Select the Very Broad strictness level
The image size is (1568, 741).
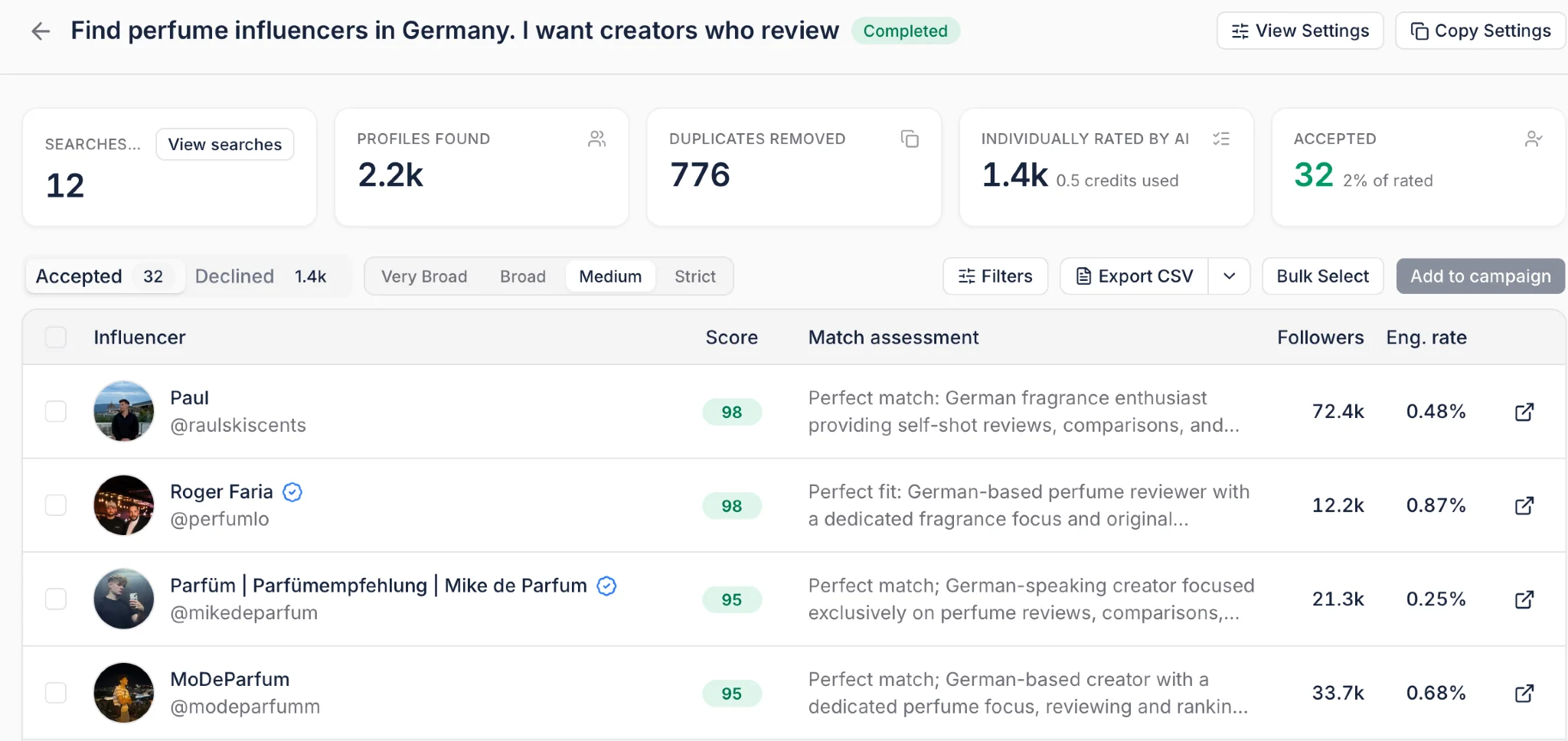click(x=424, y=276)
